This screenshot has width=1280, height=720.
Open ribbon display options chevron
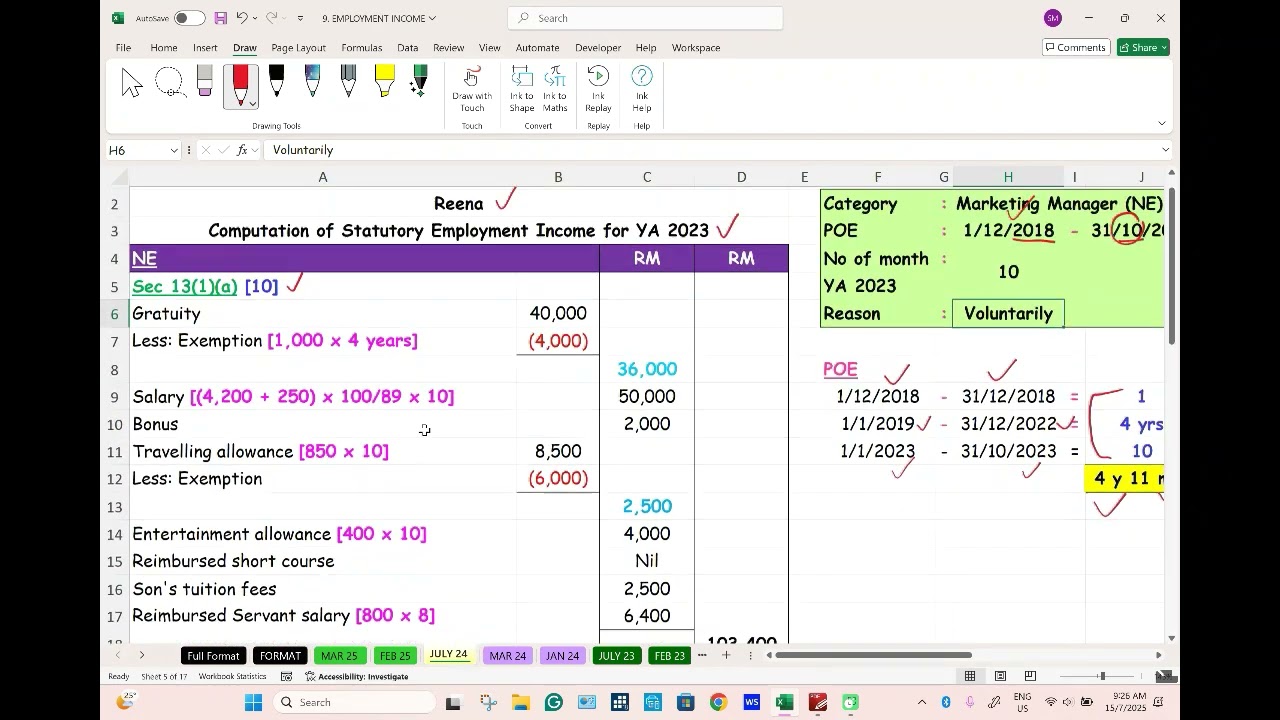[1162, 123]
